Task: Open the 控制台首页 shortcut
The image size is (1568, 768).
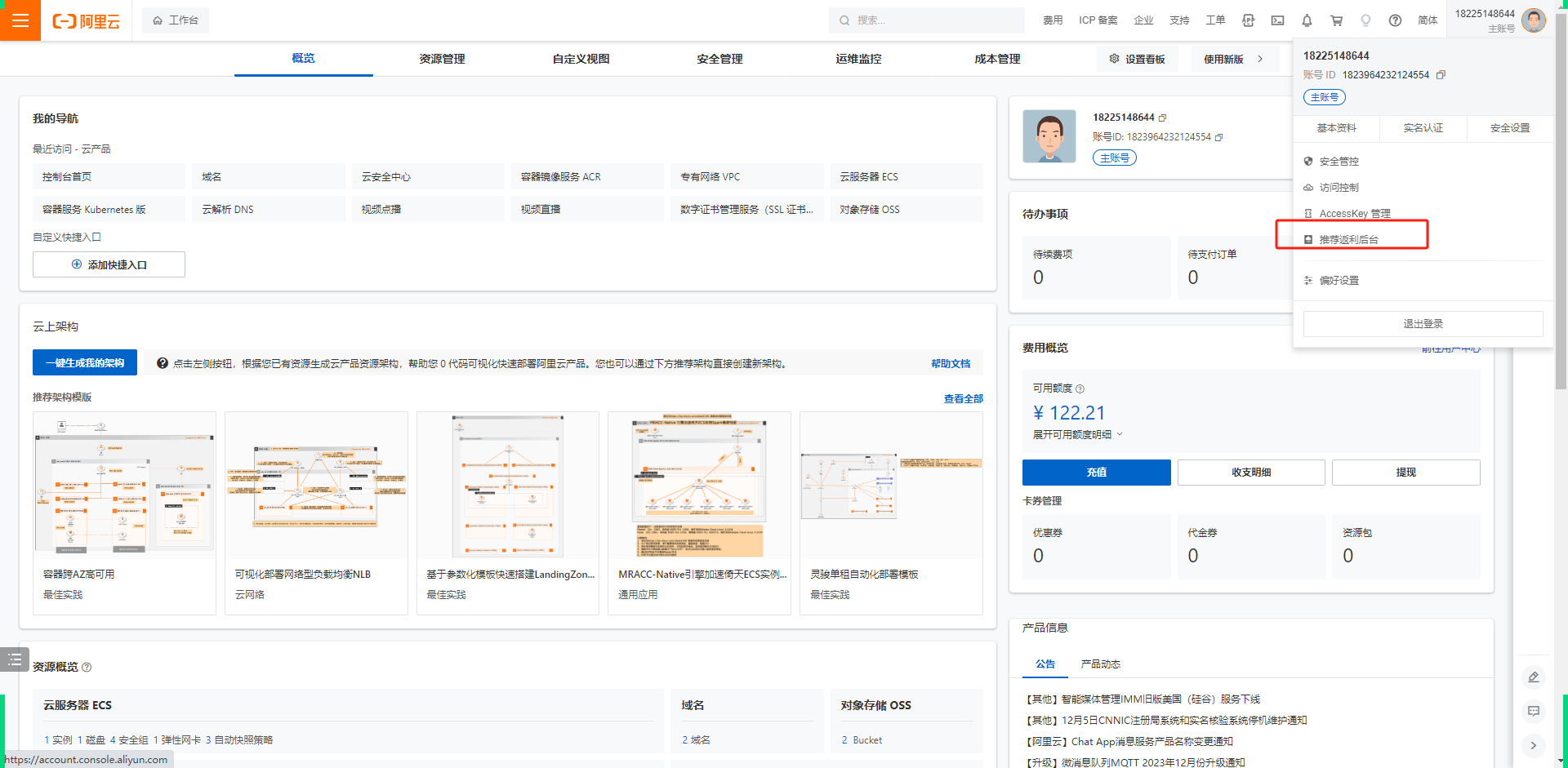Action: [109, 176]
